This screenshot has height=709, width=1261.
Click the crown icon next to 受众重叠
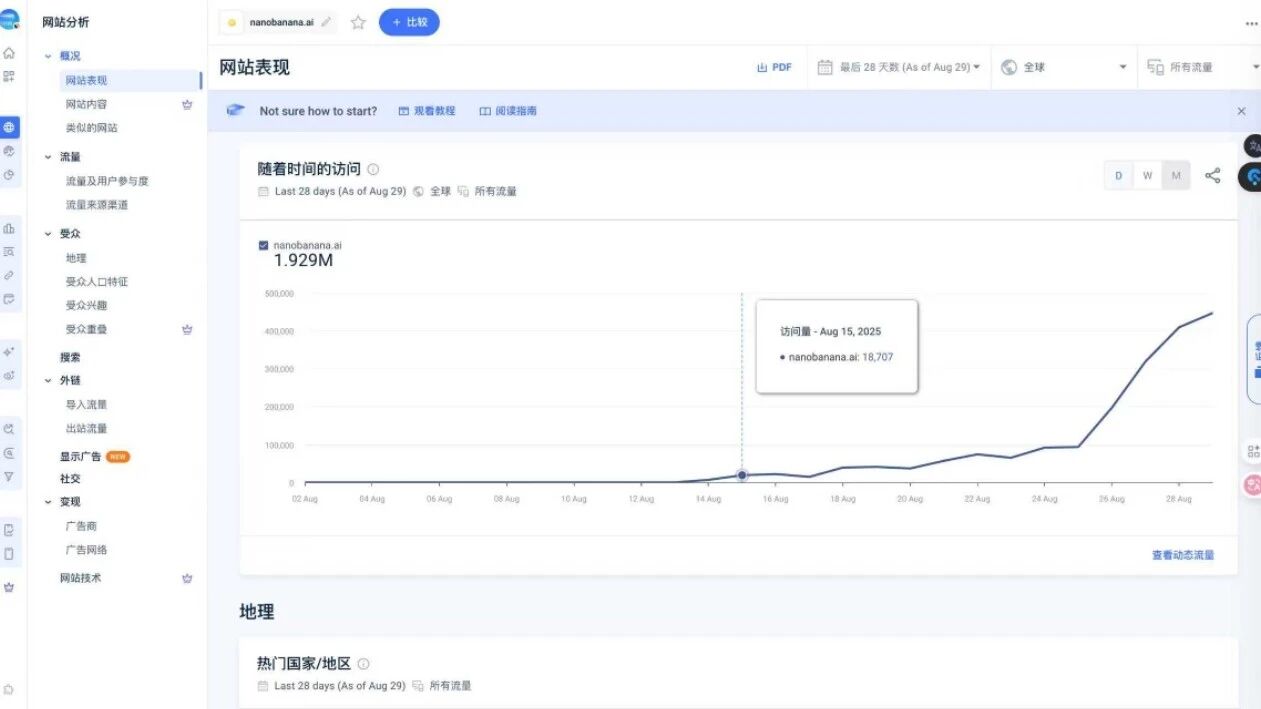click(x=187, y=329)
